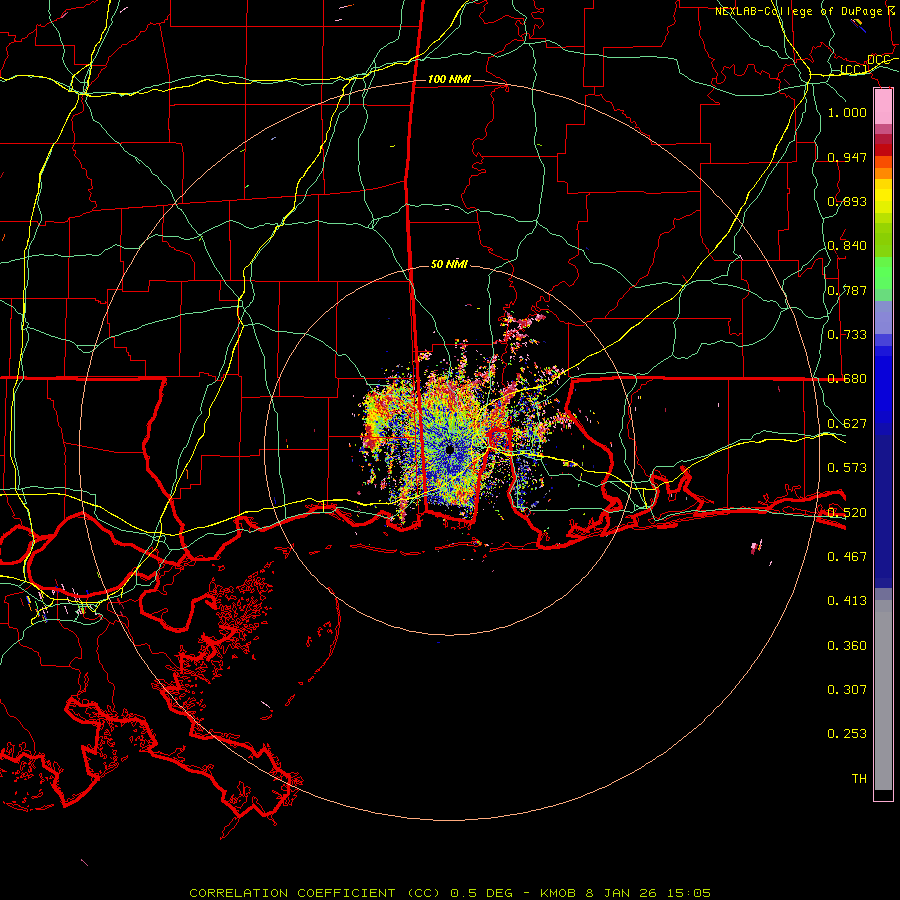Click the 0.467 scale value
Screen dimensions: 900x900
tap(847, 557)
